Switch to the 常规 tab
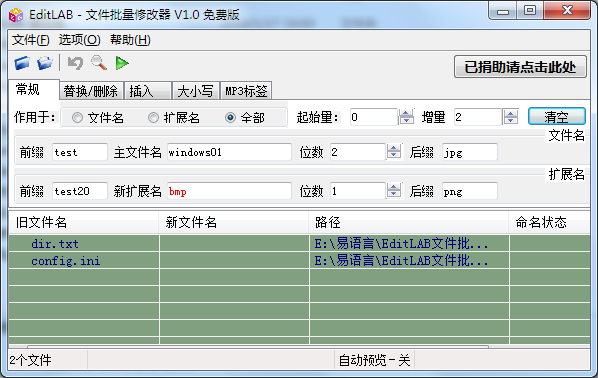The image size is (598, 378). coord(34,90)
